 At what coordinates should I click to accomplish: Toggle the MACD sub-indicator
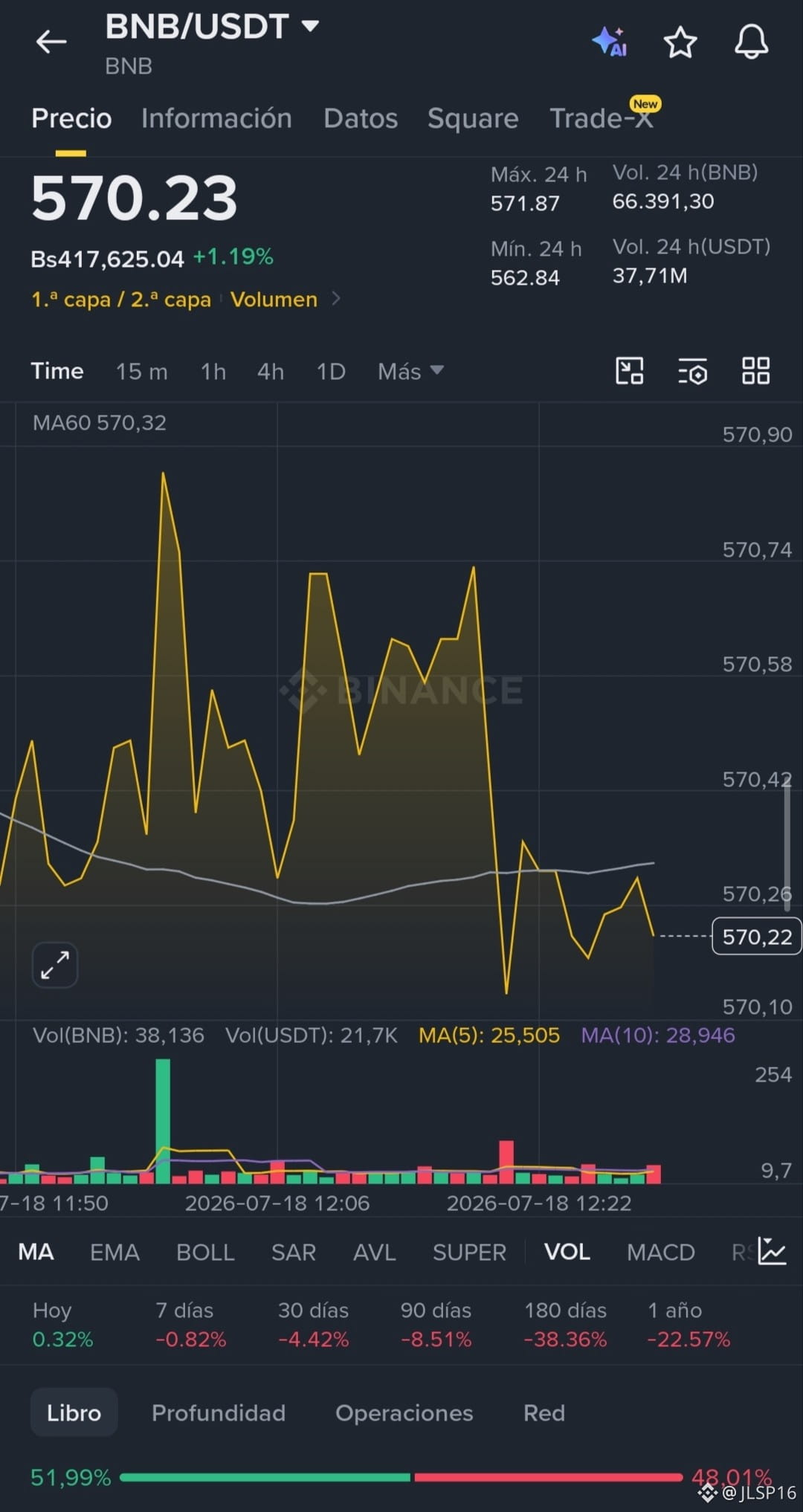(x=660, y=1253)
